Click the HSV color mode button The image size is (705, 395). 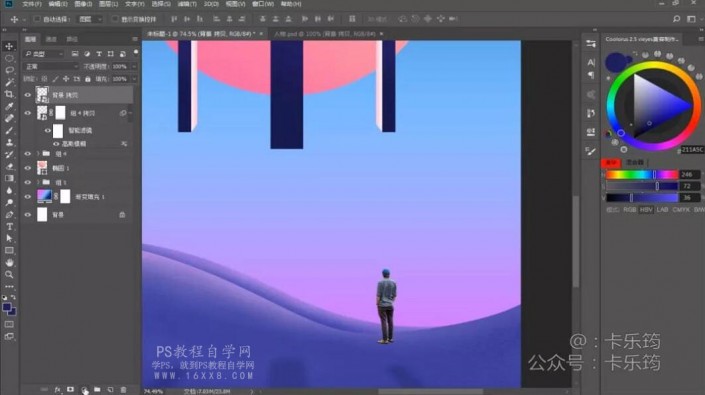point(646,210)
